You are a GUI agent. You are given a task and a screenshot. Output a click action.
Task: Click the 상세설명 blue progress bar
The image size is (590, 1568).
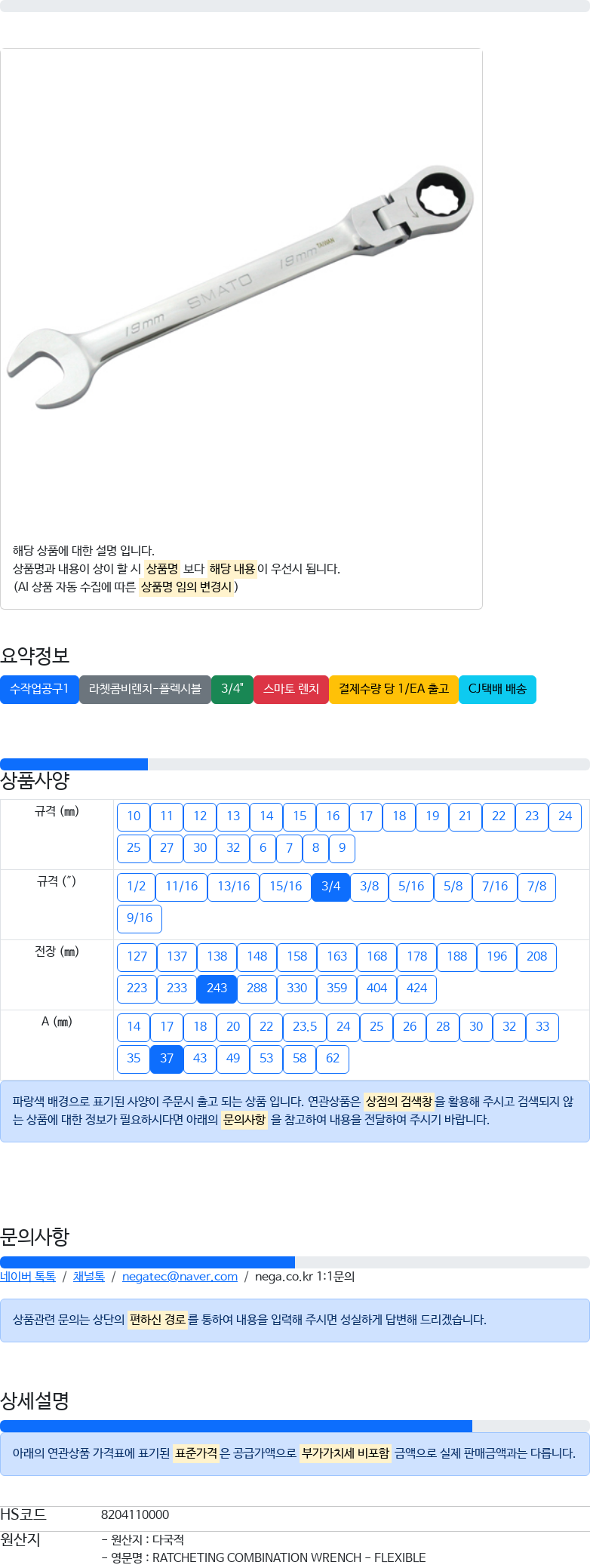point(236,1426)
